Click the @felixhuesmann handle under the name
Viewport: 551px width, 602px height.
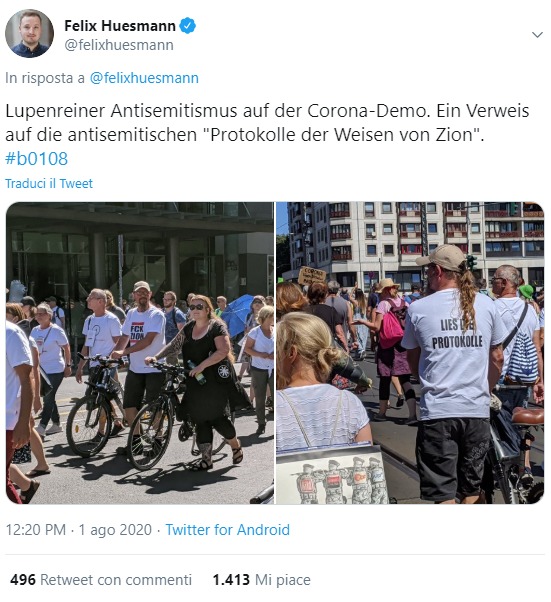(x=119, y=45)
